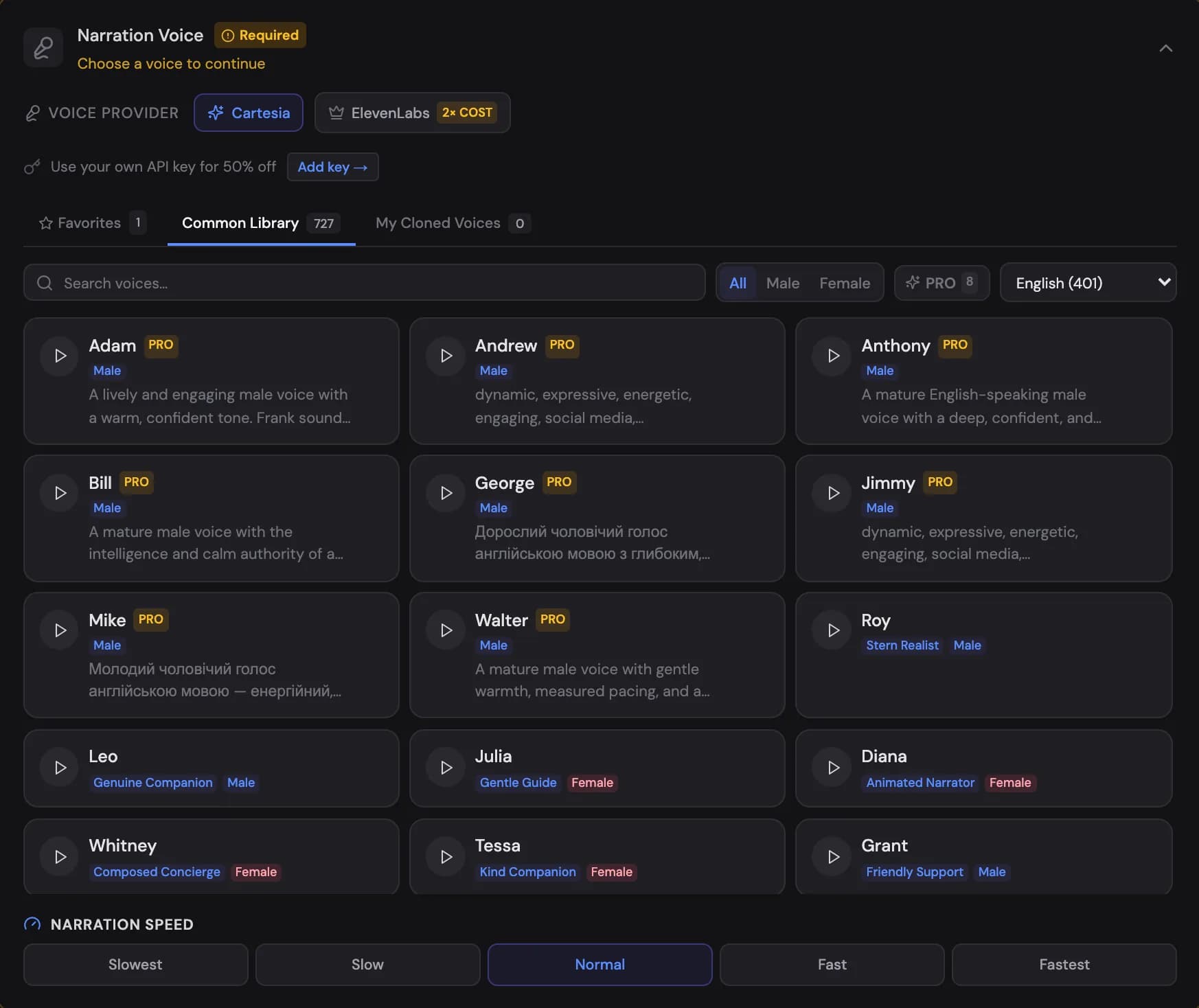Image resolution: width=1199 pixels, height=1008 pixels.
Task: Open the Favorites tab
Action: [92, 223]
